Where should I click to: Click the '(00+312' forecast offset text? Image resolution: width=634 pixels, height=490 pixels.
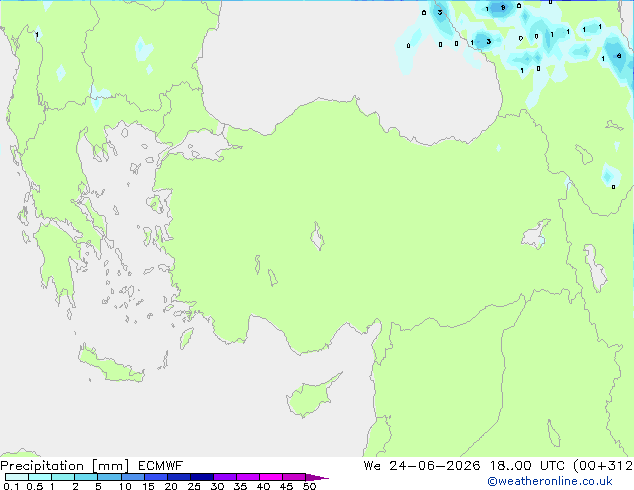[x=603, y=466]
